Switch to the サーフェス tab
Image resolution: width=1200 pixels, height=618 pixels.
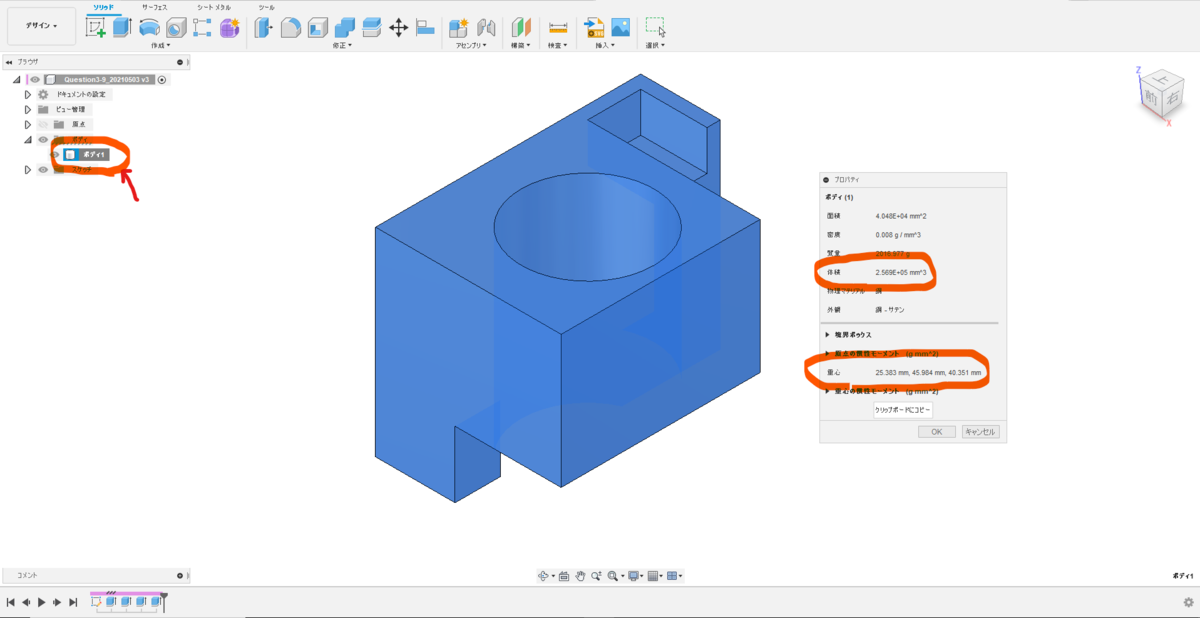tap(154, 6)
